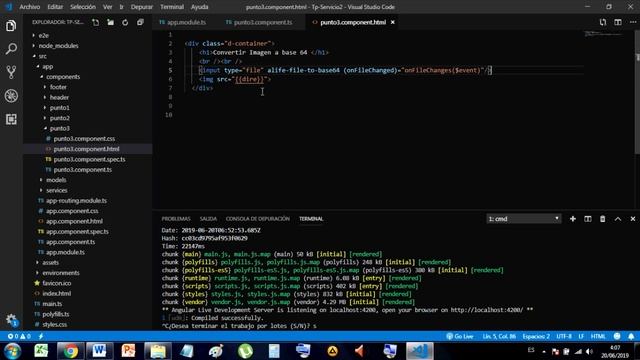Create a new folder in explorer
640x360 pixels.
click(x=110, y=22)
